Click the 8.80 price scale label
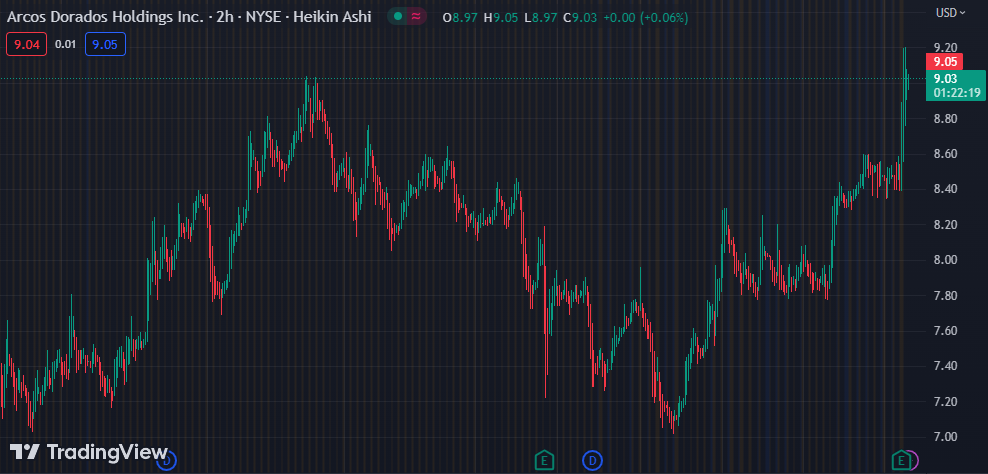988x474 pixels. point(945,118)
